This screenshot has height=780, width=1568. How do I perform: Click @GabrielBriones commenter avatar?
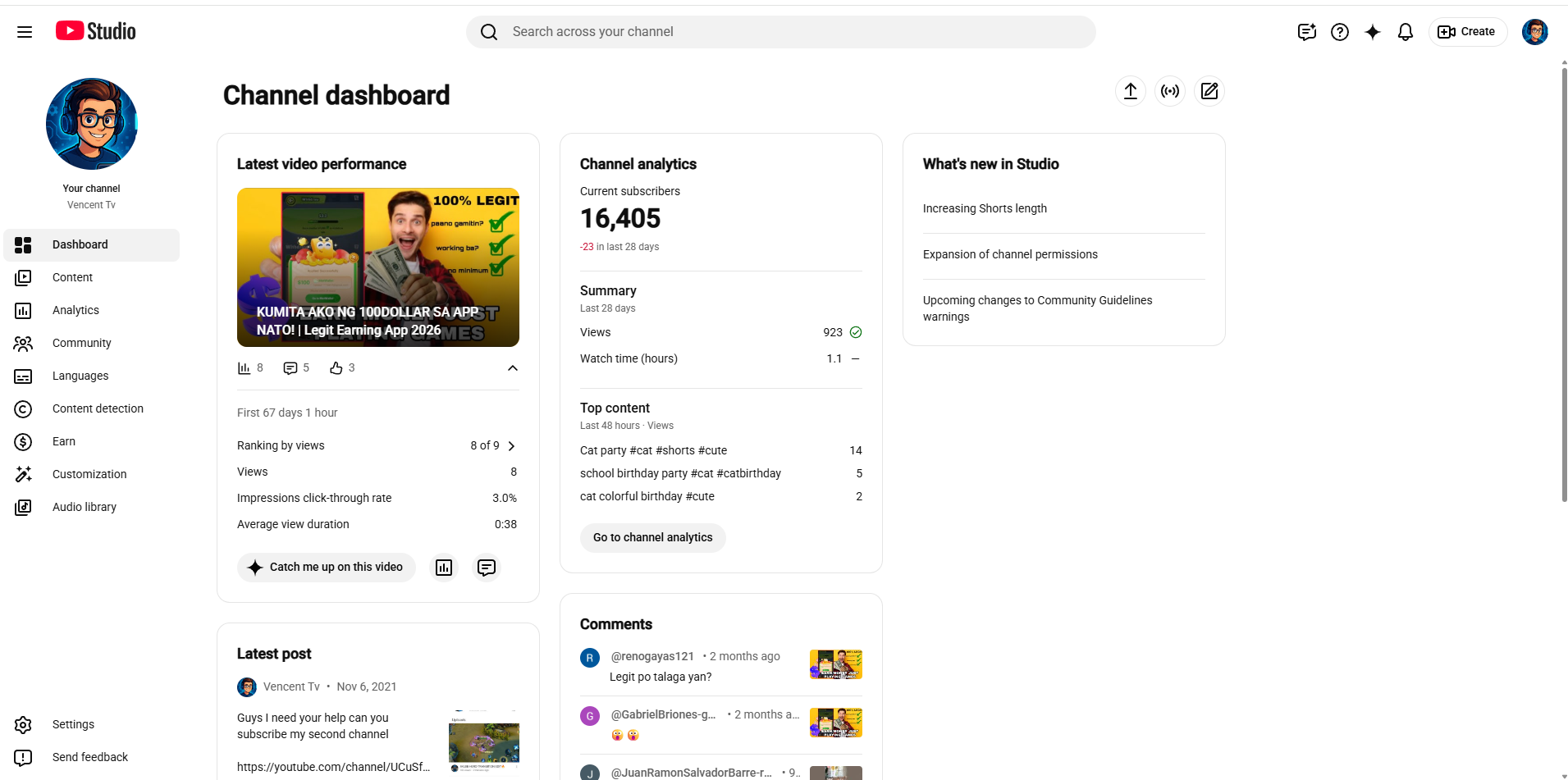point(590,716)
